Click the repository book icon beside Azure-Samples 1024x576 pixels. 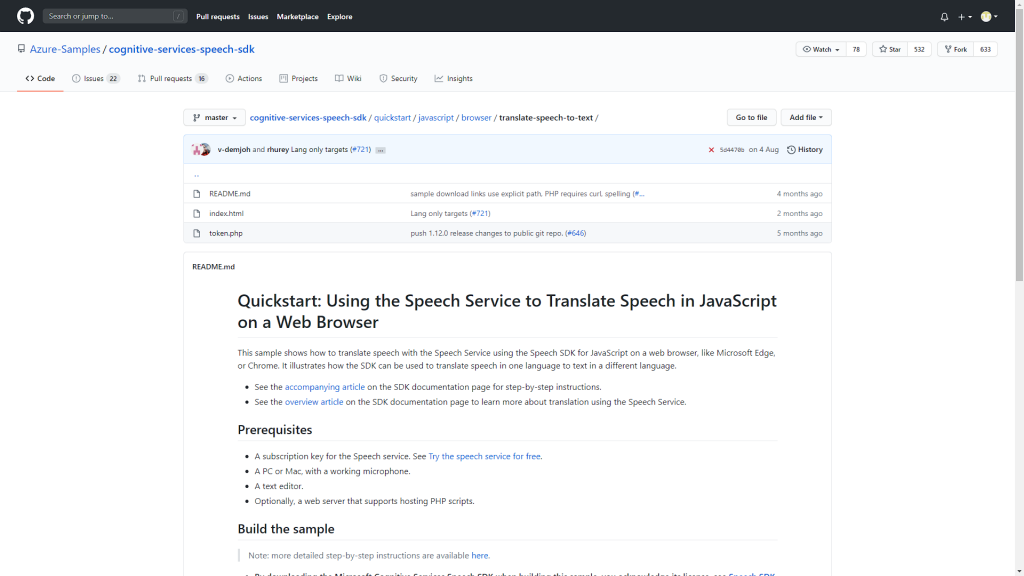(x=22, y=49)
